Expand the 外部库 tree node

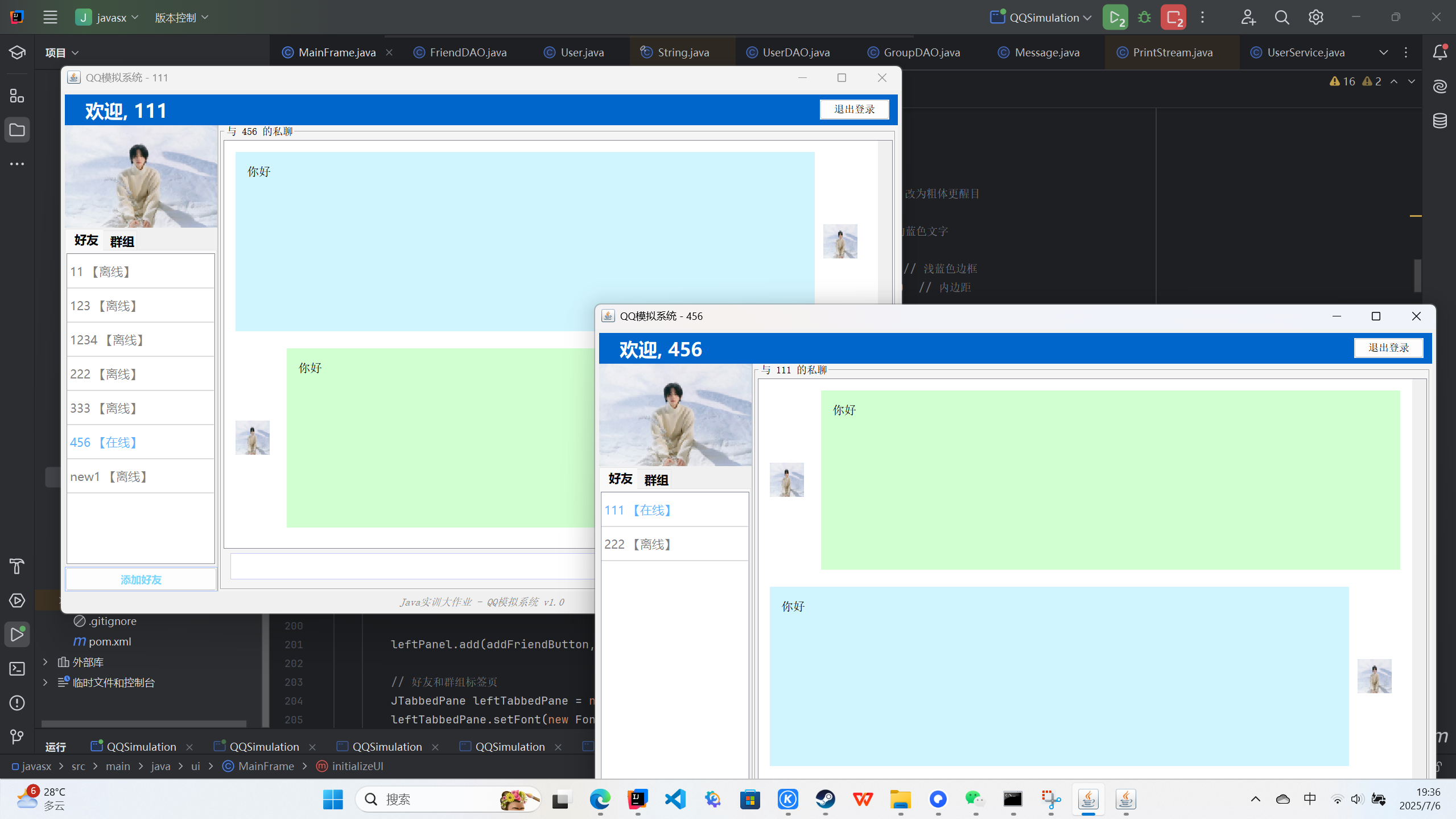(x=46, y=662)
